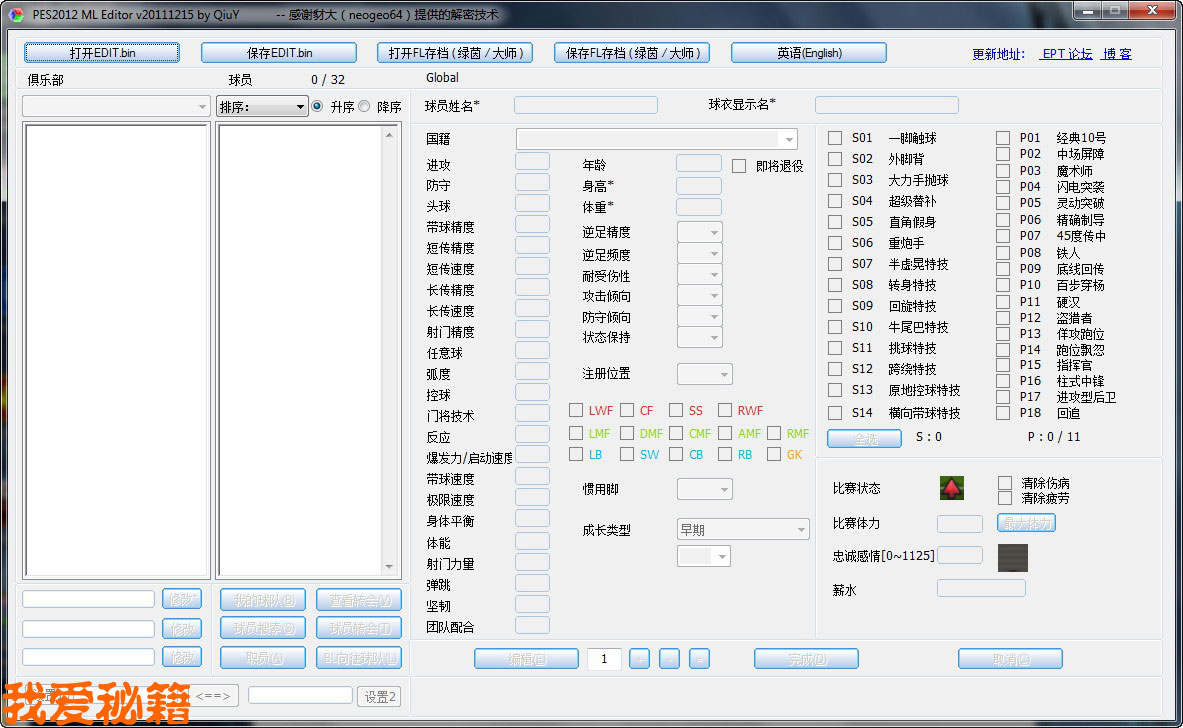Enable the 即将退役 checkbox

click(x=739, y=166)
